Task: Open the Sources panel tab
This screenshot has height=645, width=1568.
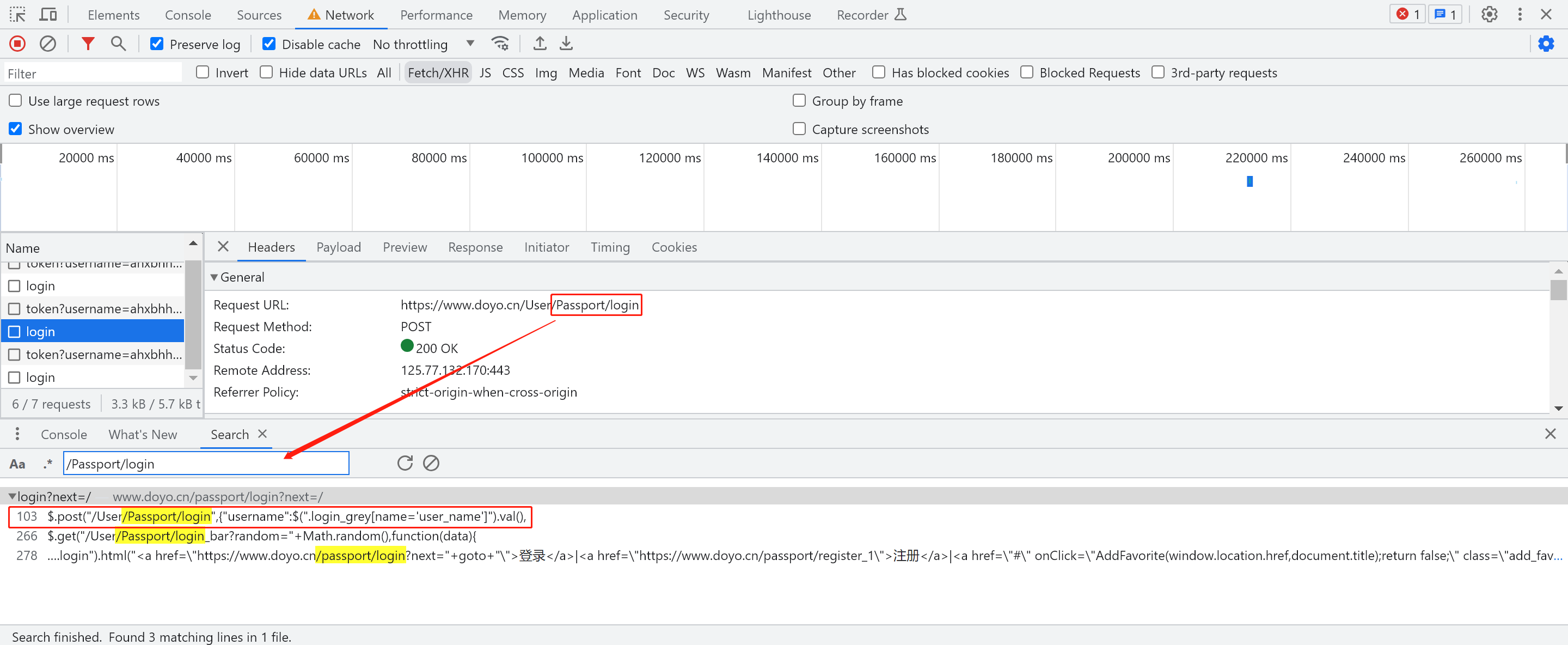Action: click(x=259, y=15)
